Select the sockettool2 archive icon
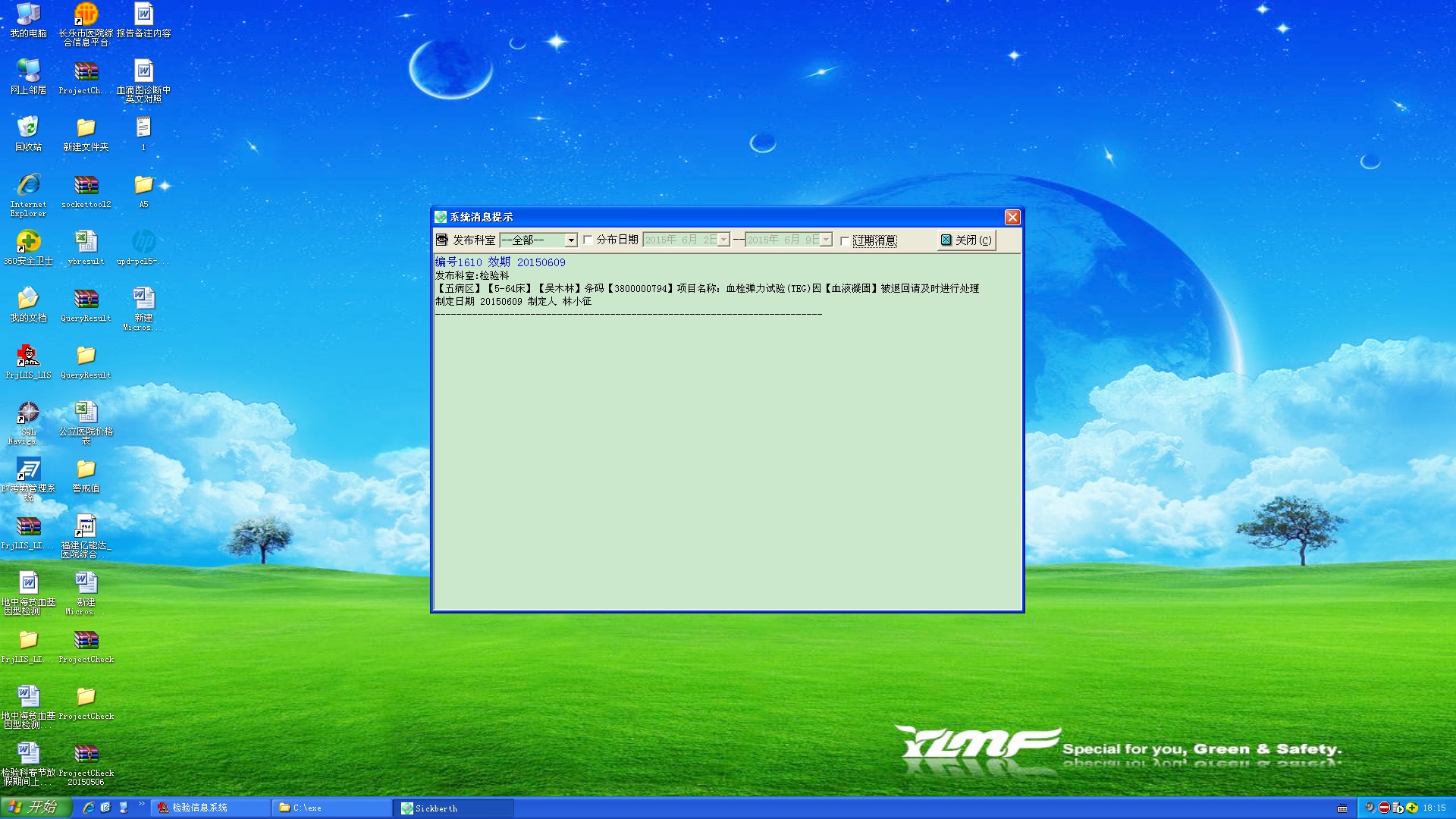Viewport: 1456px width, 819px height. pos(86,186)
